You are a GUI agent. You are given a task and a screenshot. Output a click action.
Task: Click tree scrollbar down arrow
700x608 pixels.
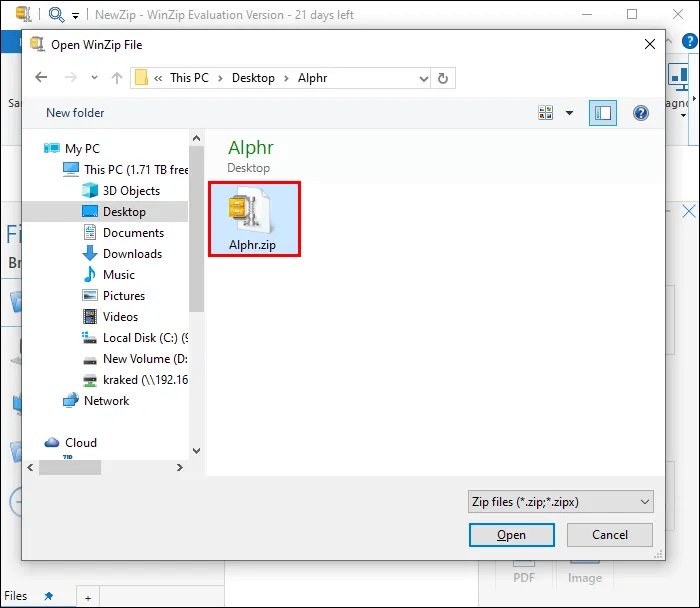[x=196, y=450]
